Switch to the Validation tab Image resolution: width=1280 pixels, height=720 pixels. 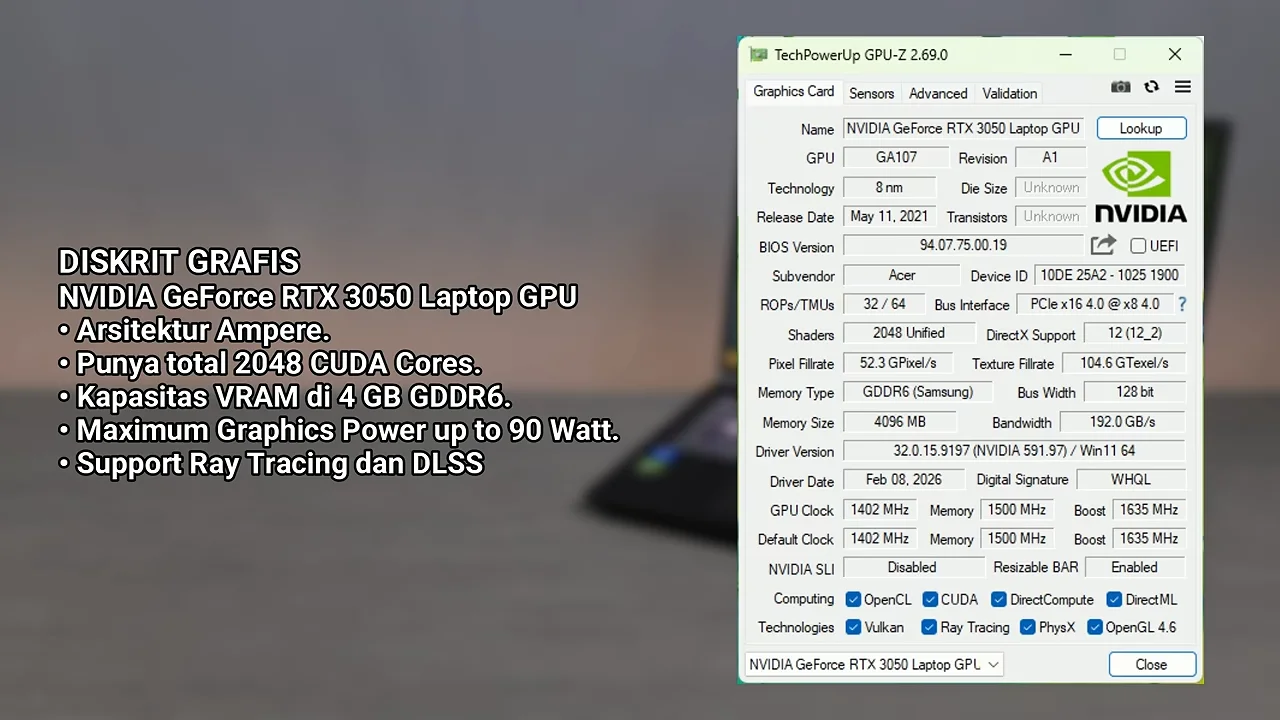[x=1009, y=93]
